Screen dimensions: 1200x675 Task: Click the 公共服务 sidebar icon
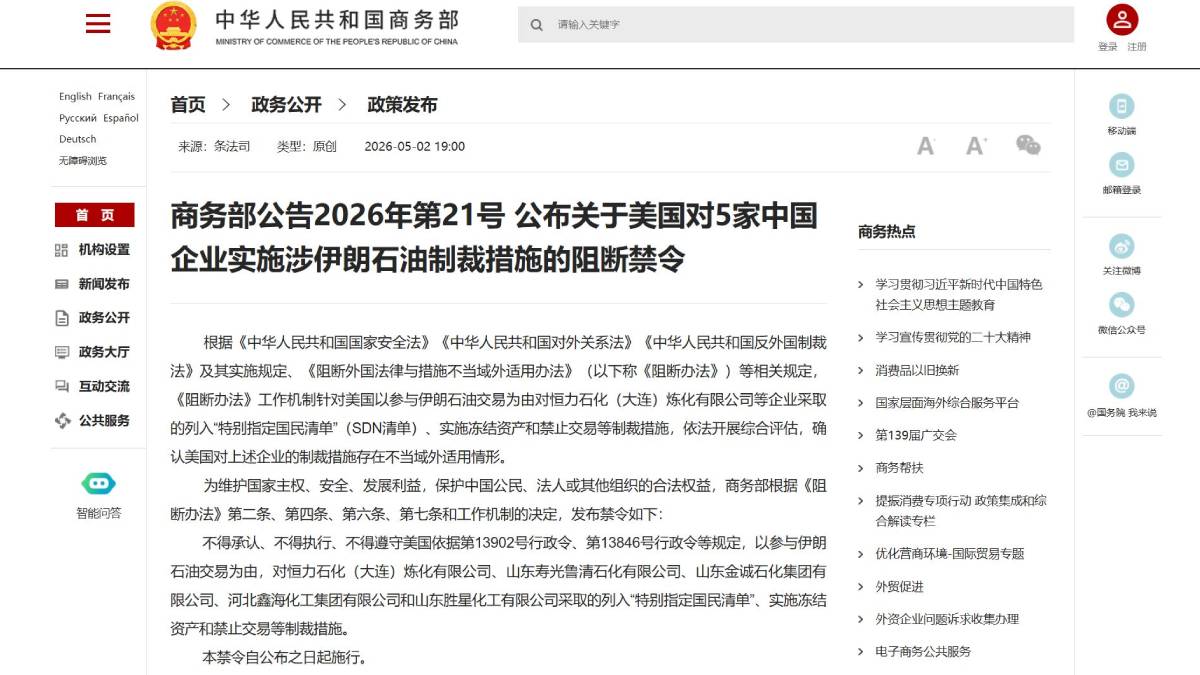[x=62, y=421]
